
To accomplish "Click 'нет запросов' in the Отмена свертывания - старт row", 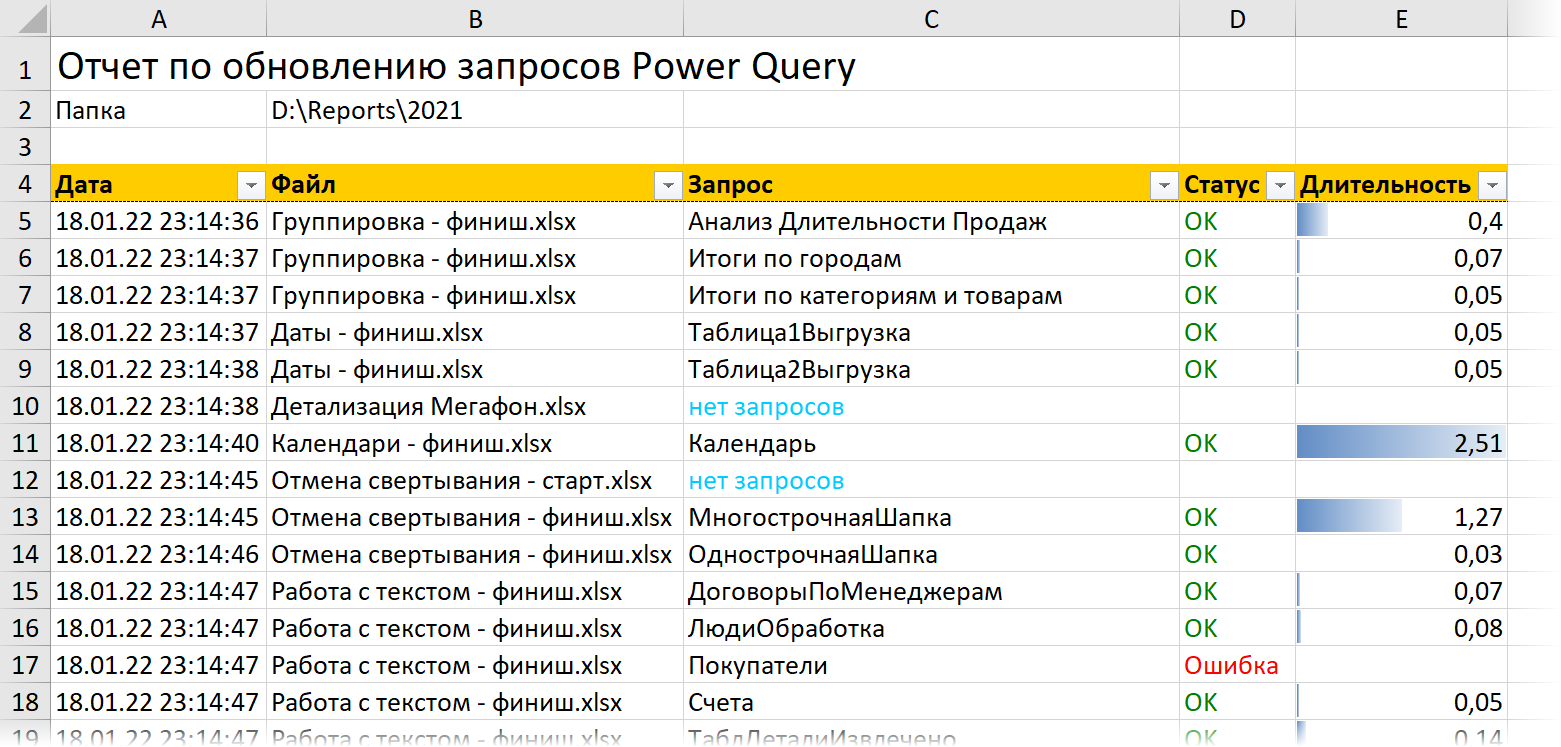I will 931,480.
